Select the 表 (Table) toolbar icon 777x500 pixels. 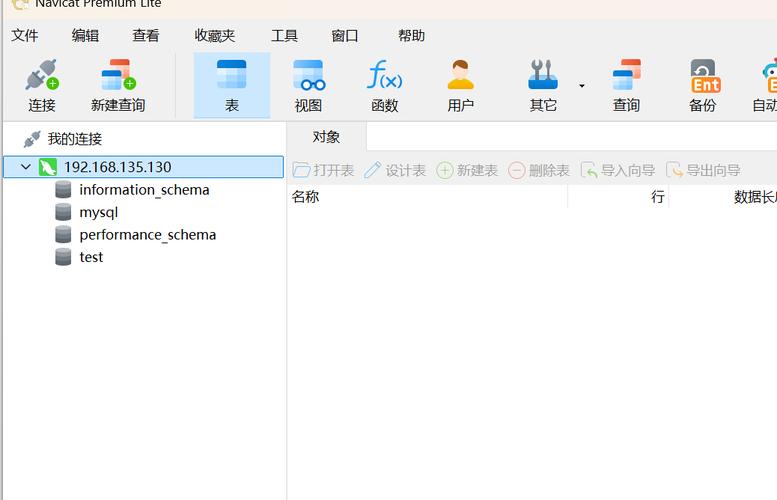point(232,86)
